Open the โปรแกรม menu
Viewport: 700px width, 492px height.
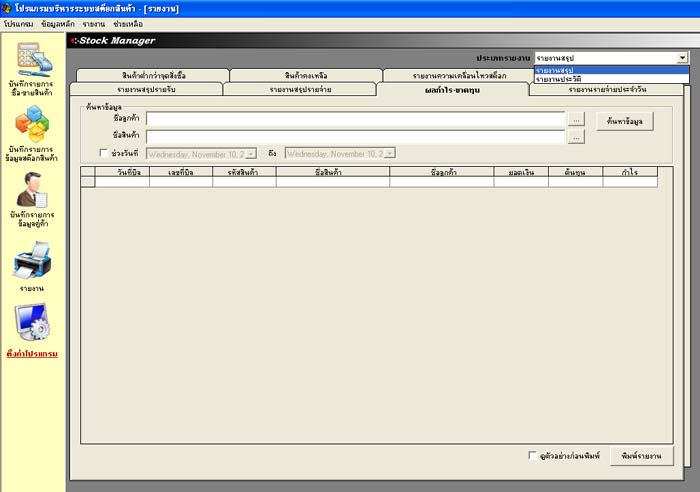18,23
